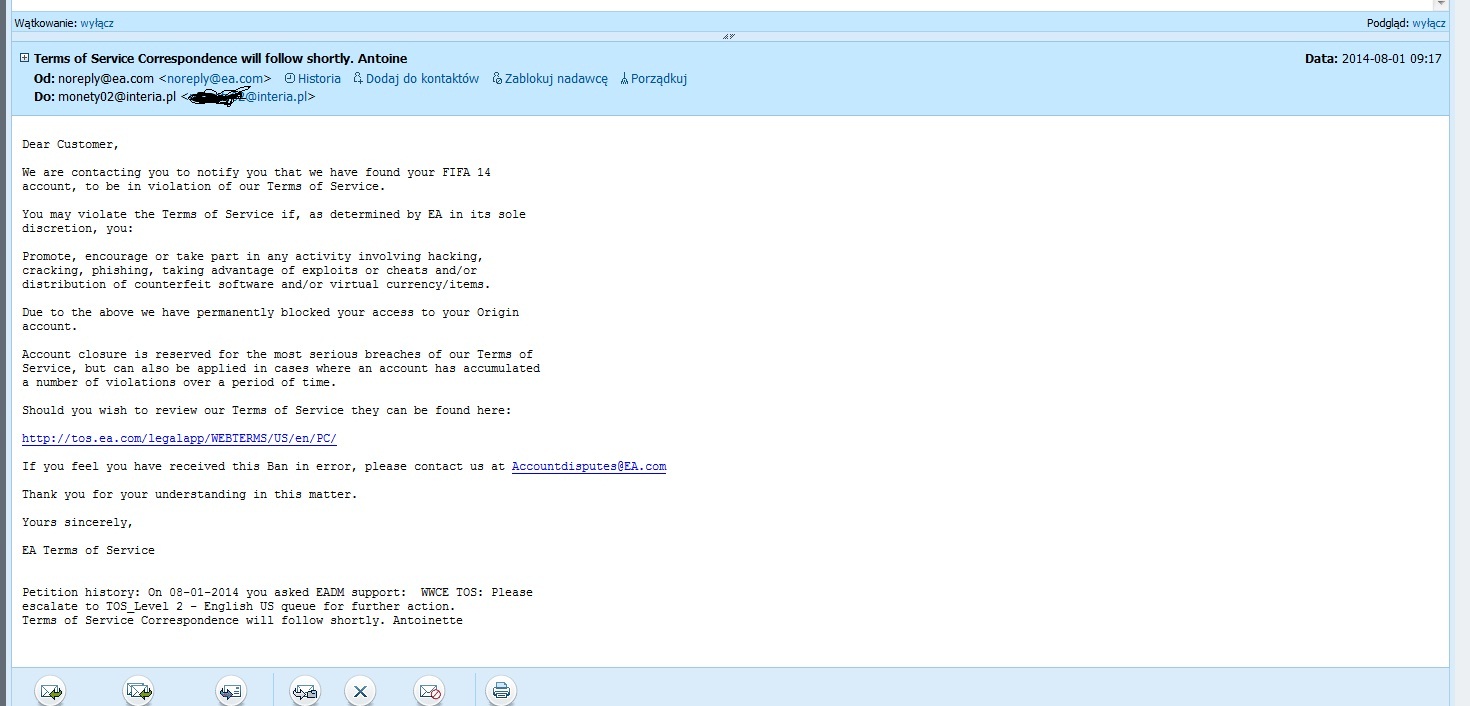The image size is (1470, 706).
Task: Click the 'Yours sincerely,' line
Action: [x=77, y=523]
